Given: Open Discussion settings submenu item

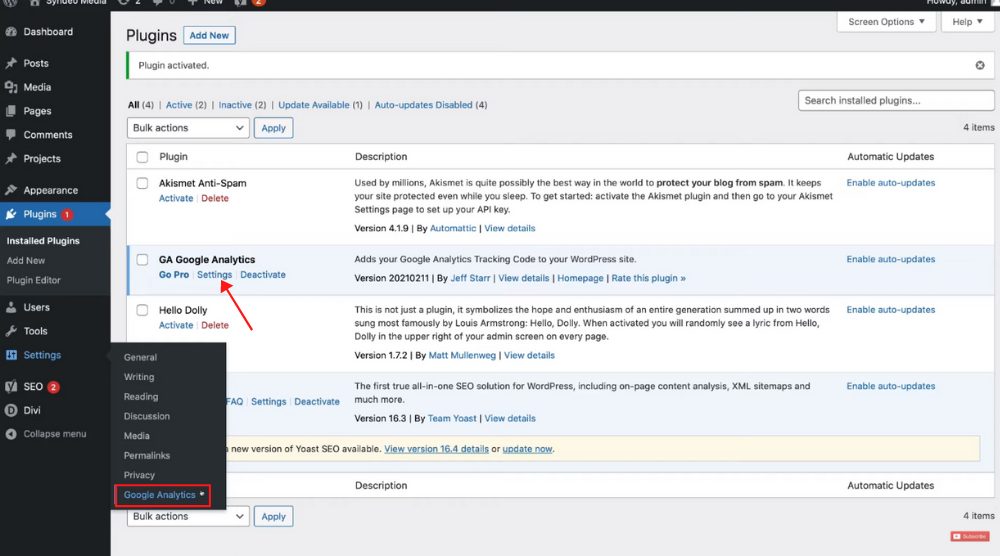Looking at the screenshot, I should 147,416.
